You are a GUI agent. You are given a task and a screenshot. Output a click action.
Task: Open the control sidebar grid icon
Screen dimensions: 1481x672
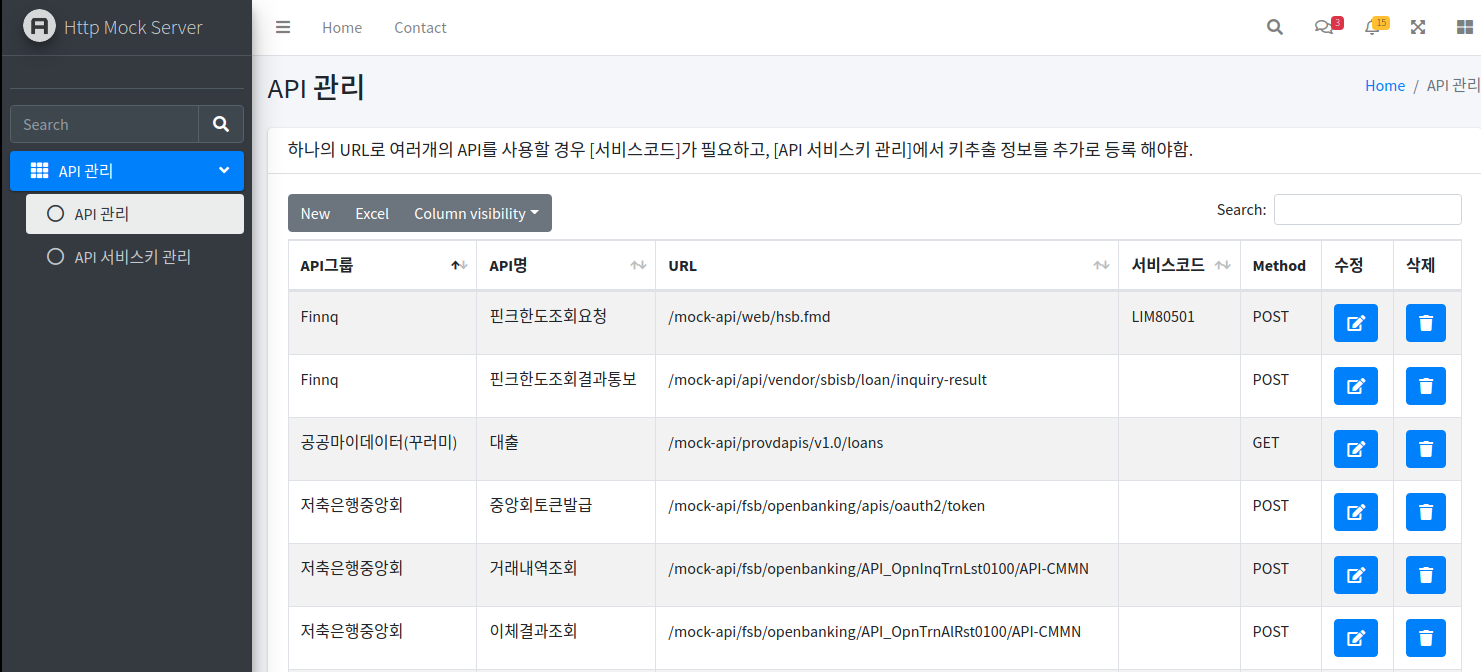[1465, 27]
